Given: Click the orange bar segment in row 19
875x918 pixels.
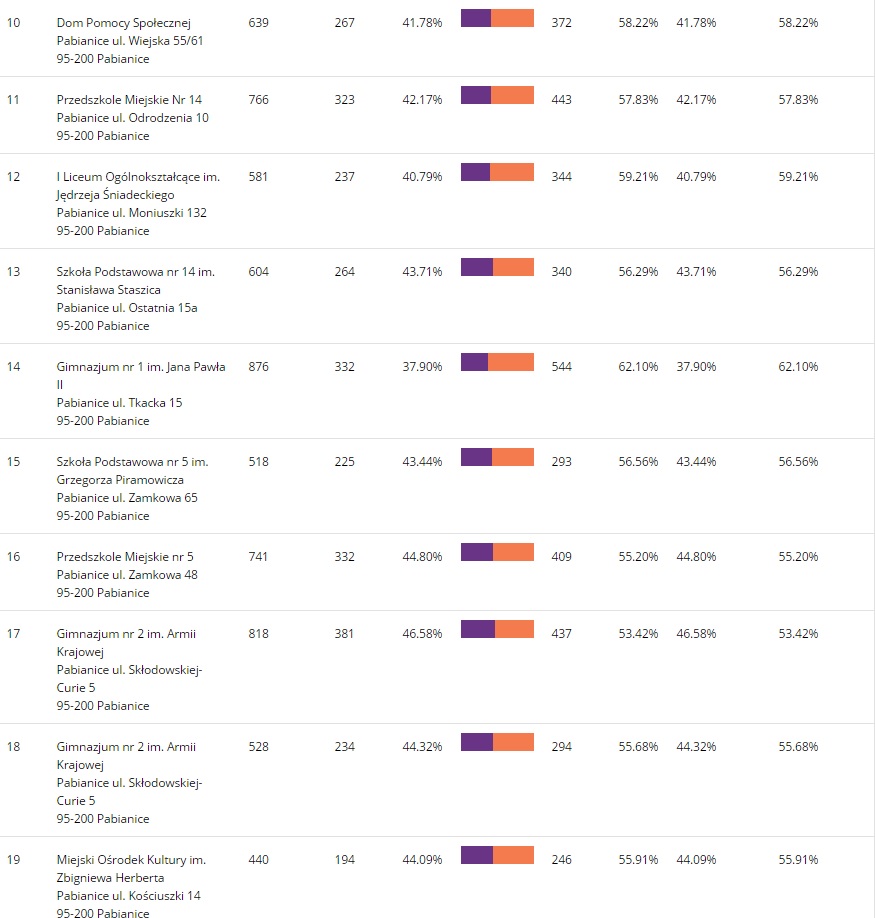Looking at the screenshot, I should (513, 855).
